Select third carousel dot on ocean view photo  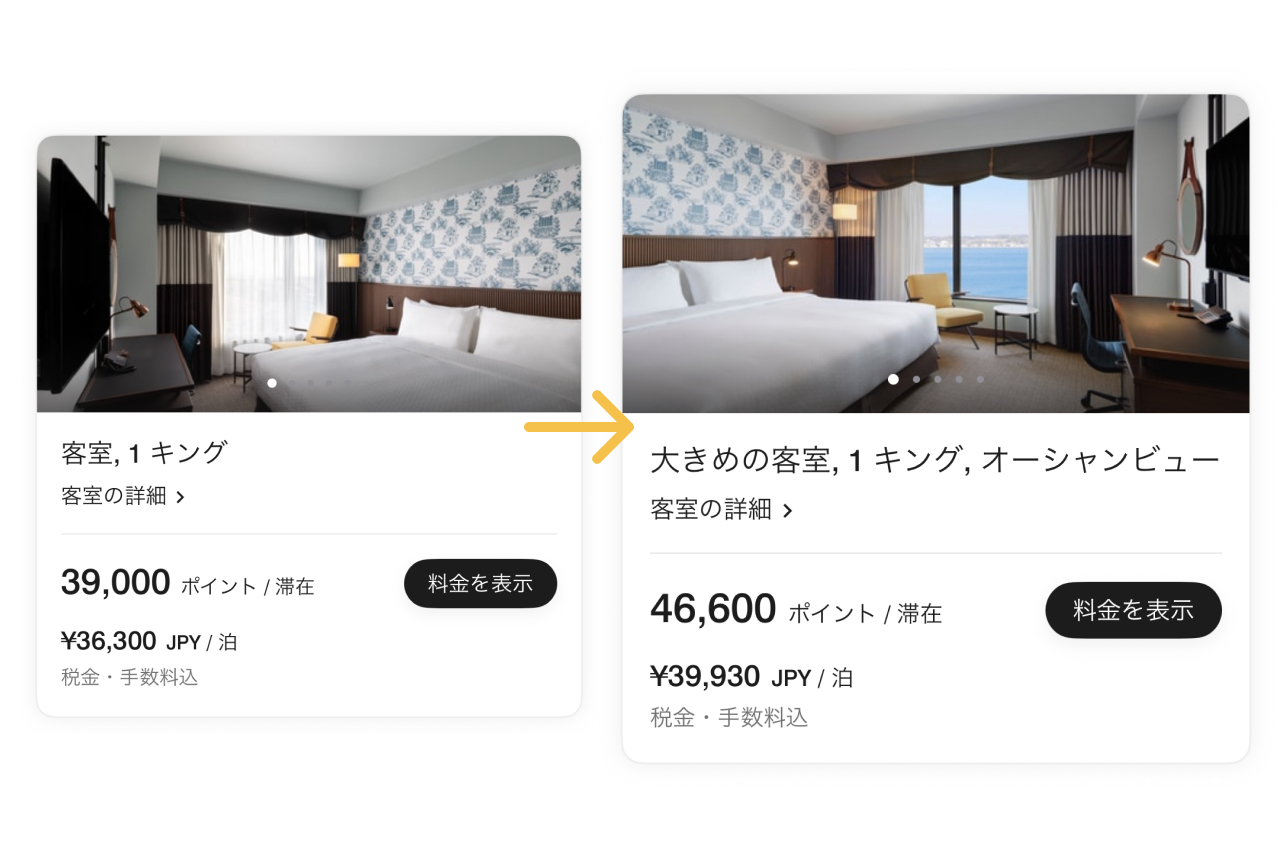pos(937,379)
